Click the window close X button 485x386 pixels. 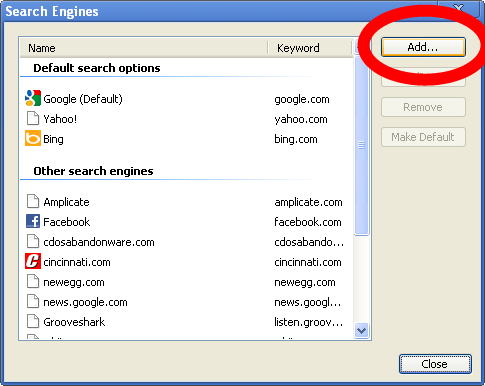(x=459, y=8)
